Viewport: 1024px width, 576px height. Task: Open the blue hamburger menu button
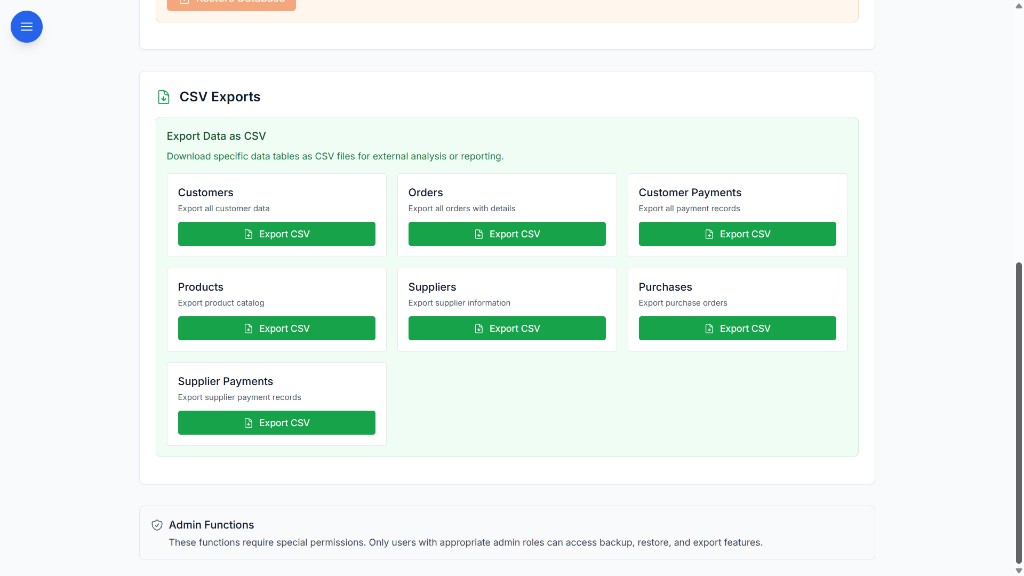[x=27, y=27]
